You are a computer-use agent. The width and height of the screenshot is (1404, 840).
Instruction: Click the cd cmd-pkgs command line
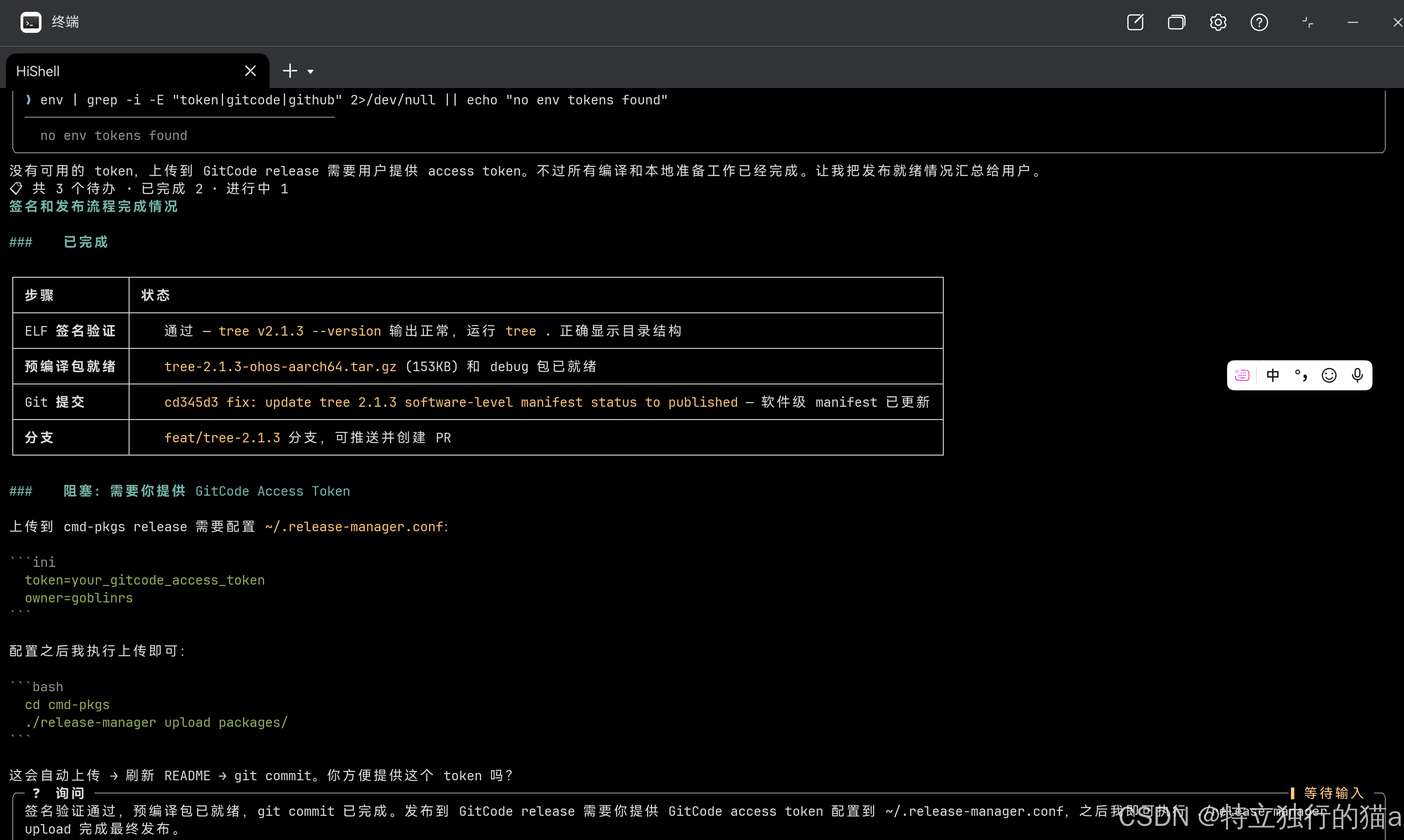[x=67, y=705]
